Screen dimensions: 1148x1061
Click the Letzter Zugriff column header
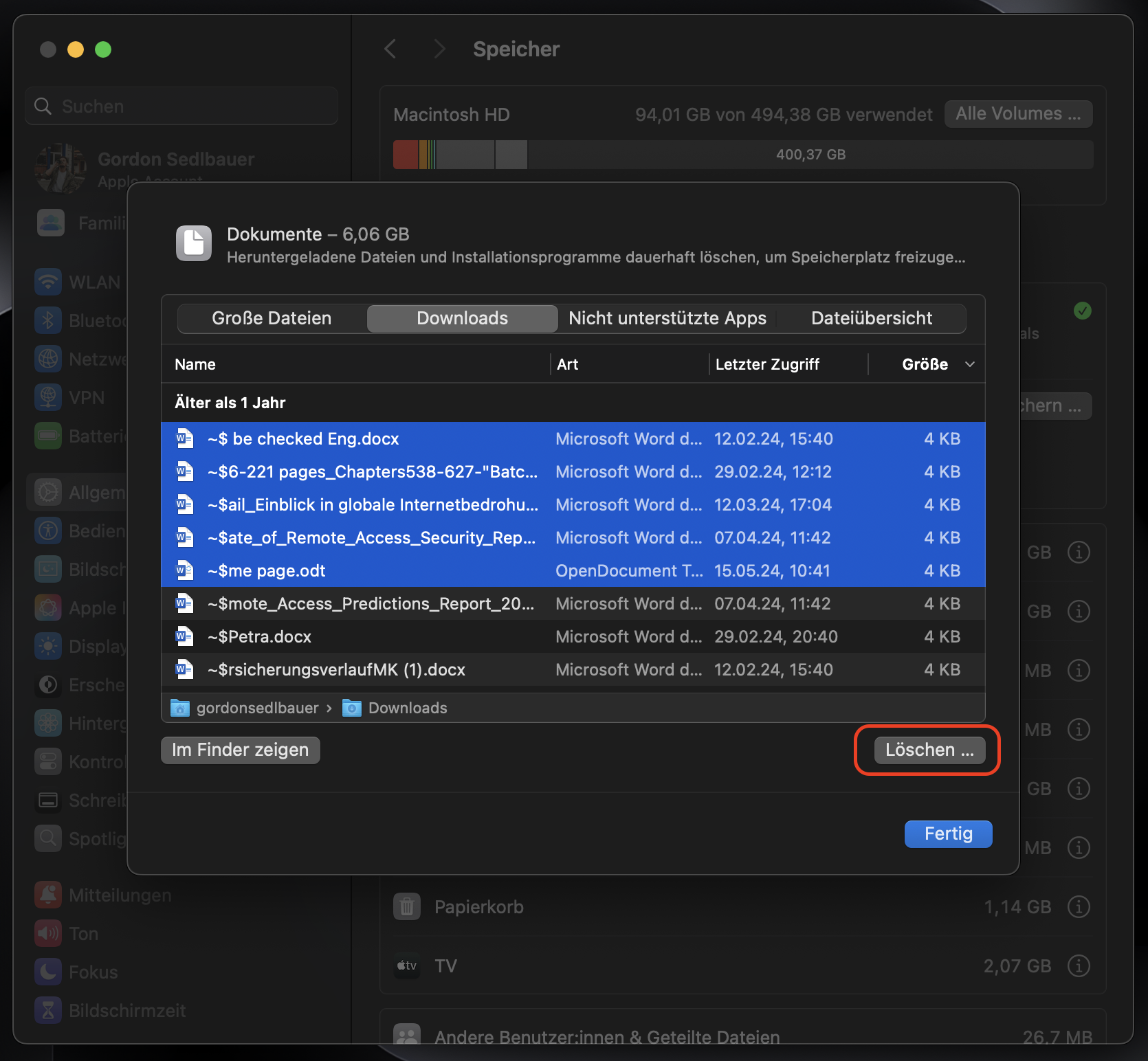coord(767,364)
